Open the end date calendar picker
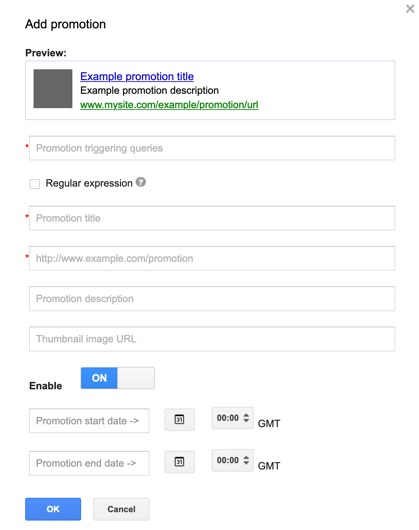 click(179, 462)
